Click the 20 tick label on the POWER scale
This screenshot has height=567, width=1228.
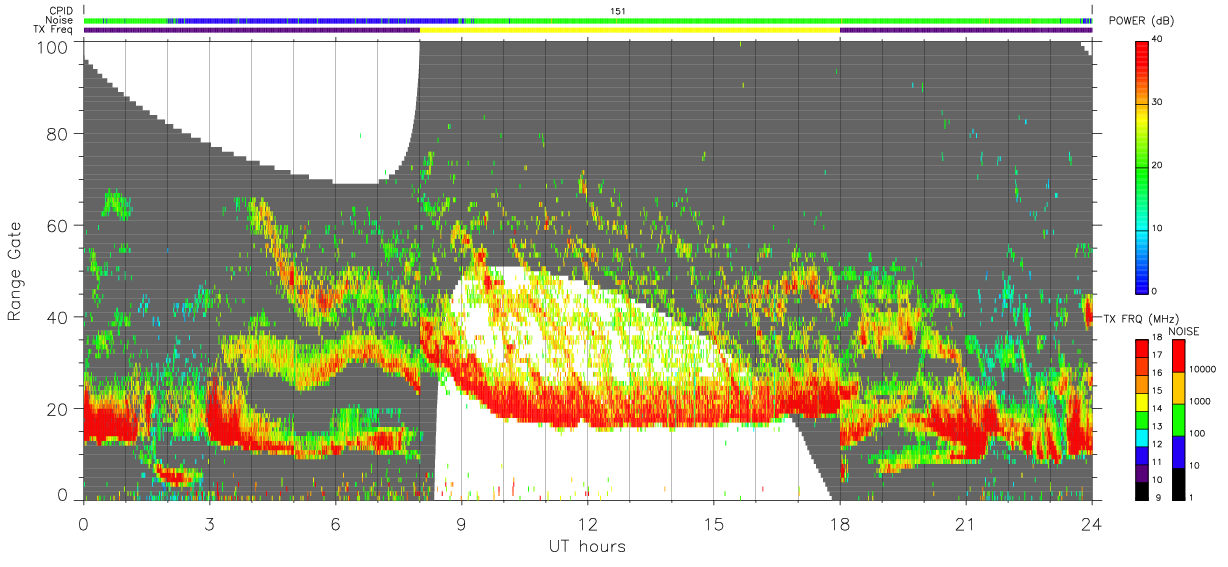(x=1156, y=166)
